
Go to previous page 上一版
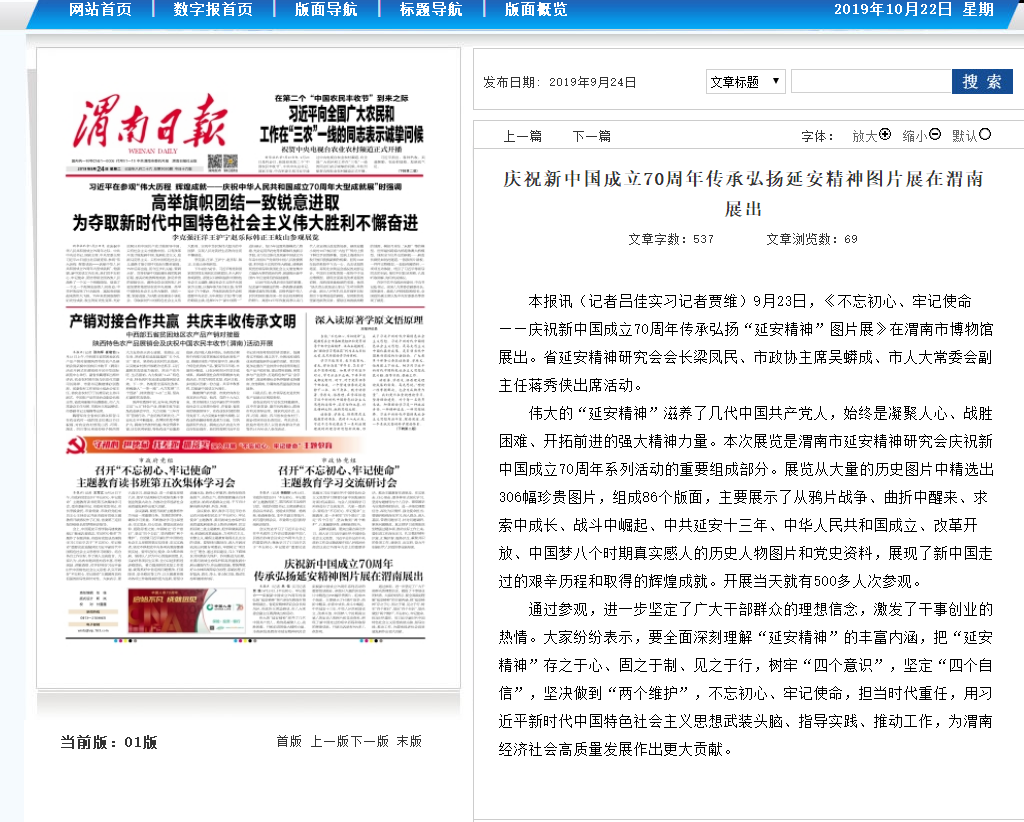tap(330, 741)
